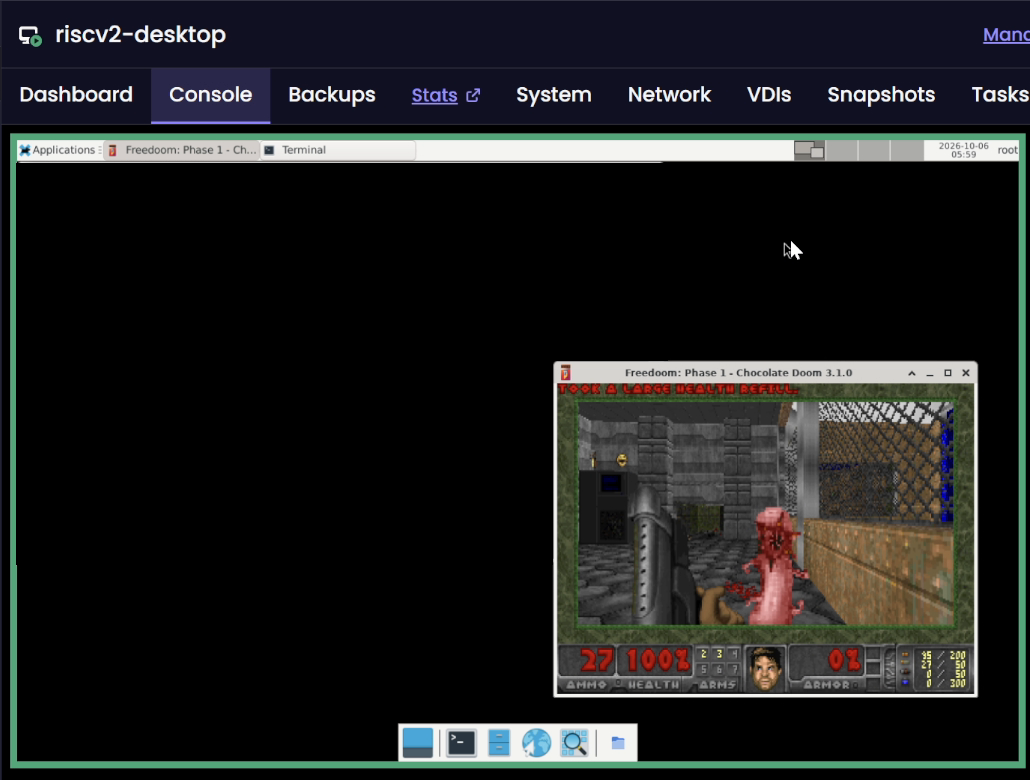Click the Show Desktop dock icon
The width and height of the screenshot is (1030, 780).
417,743
